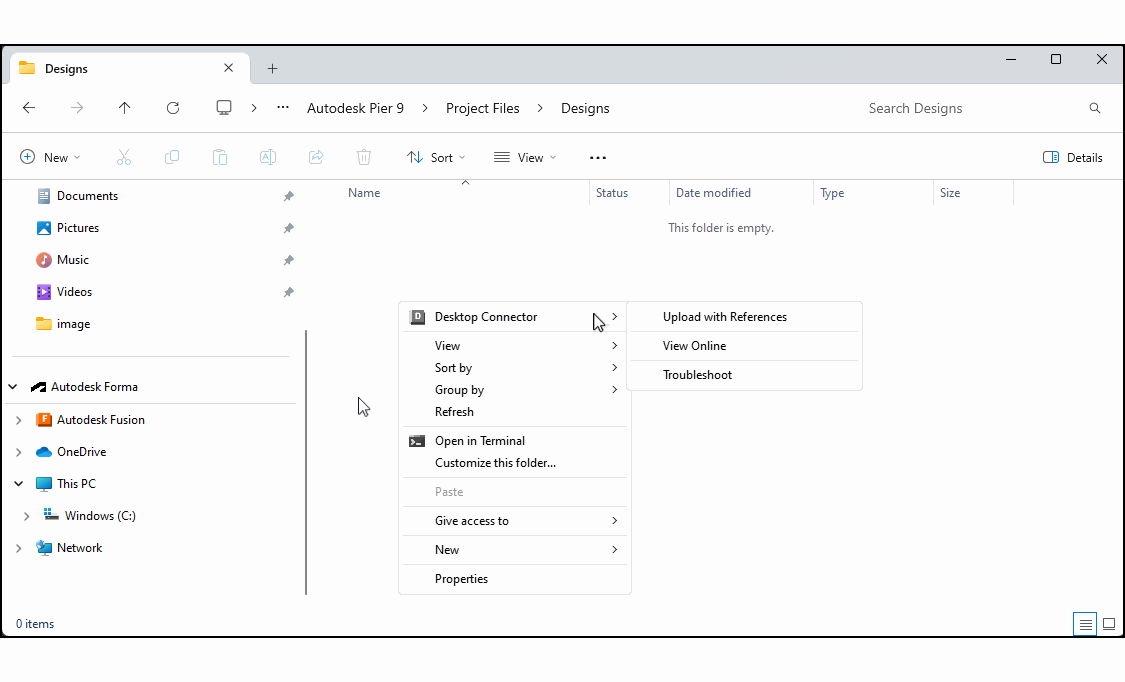Expand the OneDrive tree node
1125x682 pixels.
click(x=19, y=453)
